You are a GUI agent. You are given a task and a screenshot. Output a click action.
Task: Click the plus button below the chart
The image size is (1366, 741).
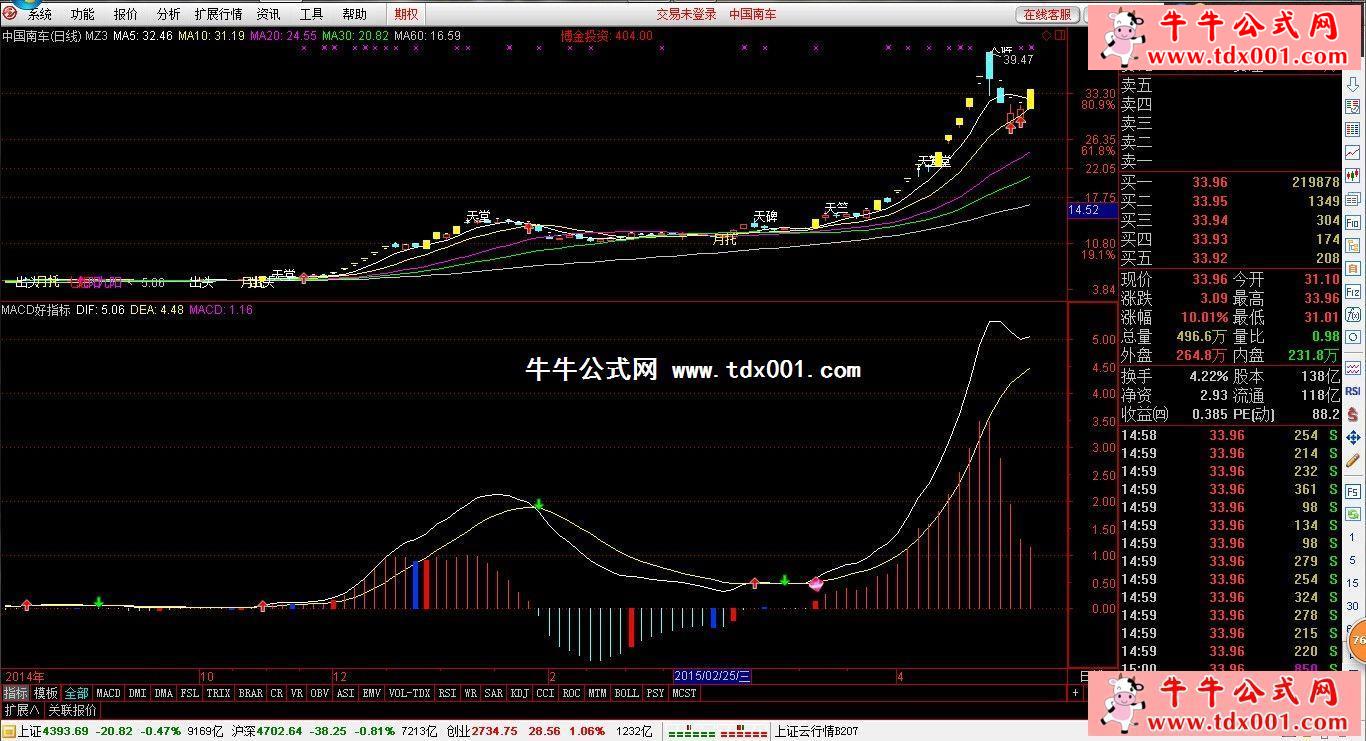pyautogui.click(x=1076, y=692)
